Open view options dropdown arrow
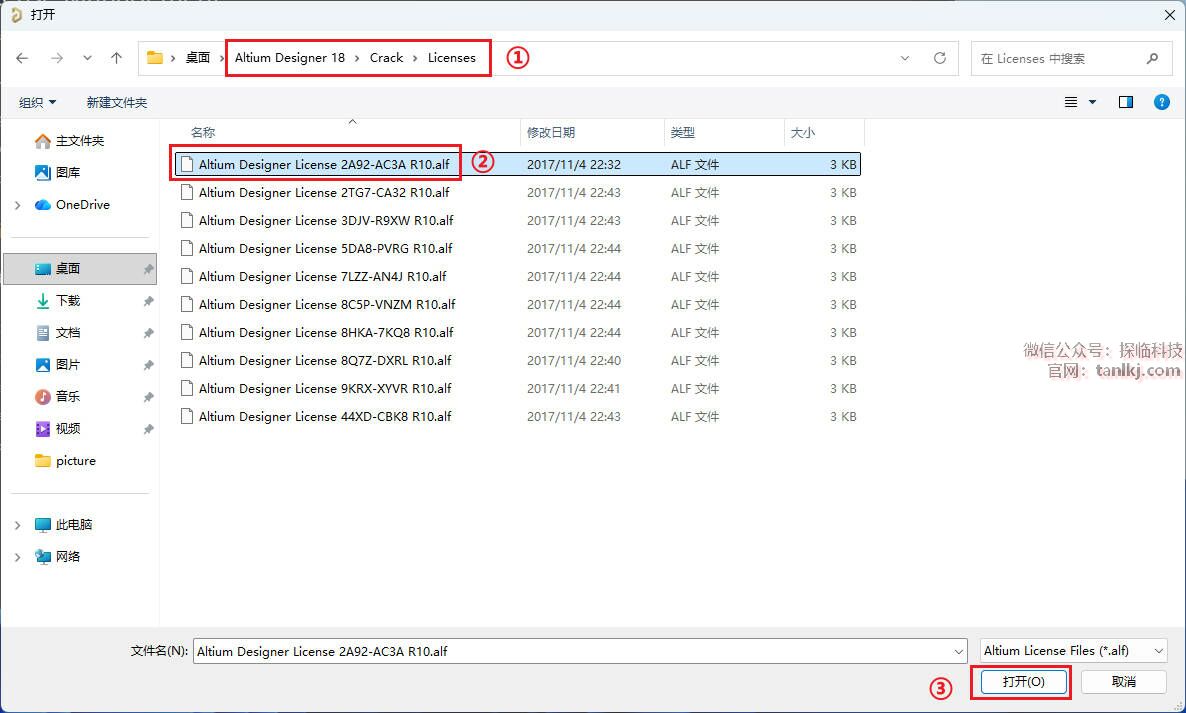This screenshot has width=1186, height=713. 1092,102
